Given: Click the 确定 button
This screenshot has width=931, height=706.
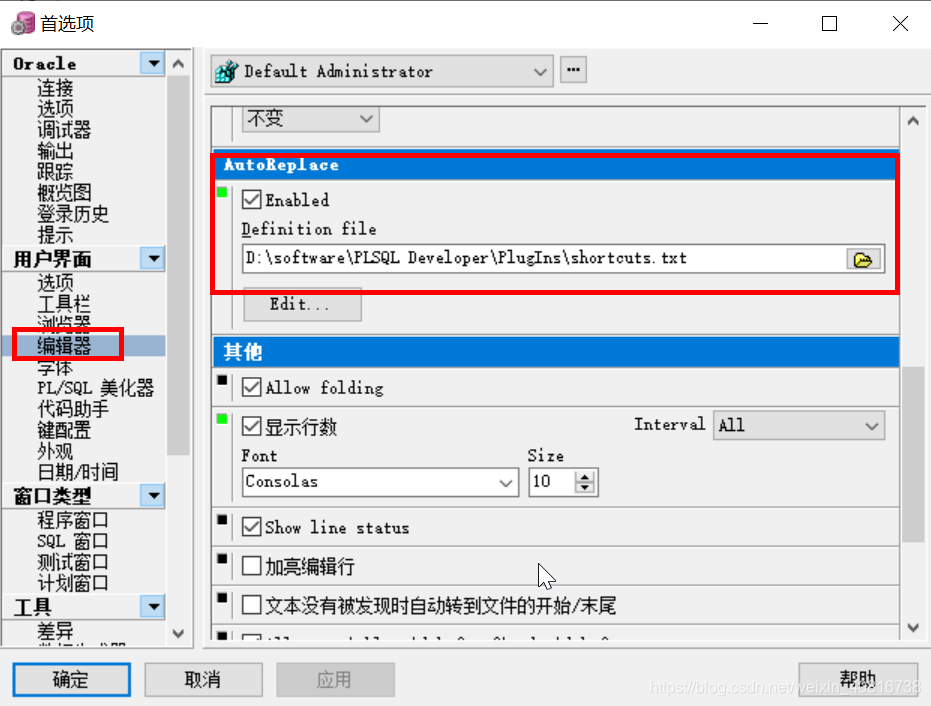Looking at the screenshot, I should click(x=71, y=679).
